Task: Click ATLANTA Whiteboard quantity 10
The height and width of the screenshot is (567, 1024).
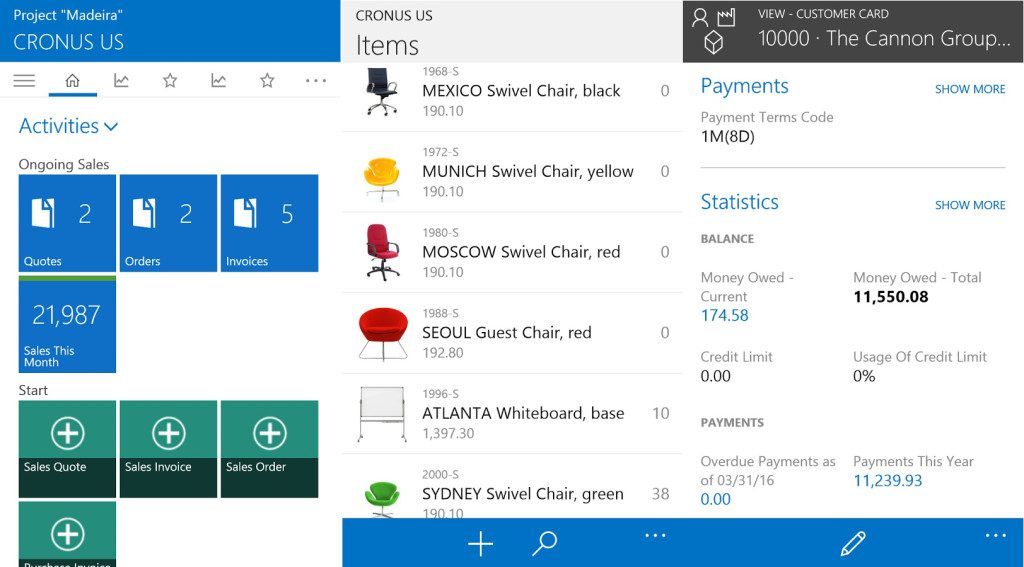Action: click(x=661, y=413)
